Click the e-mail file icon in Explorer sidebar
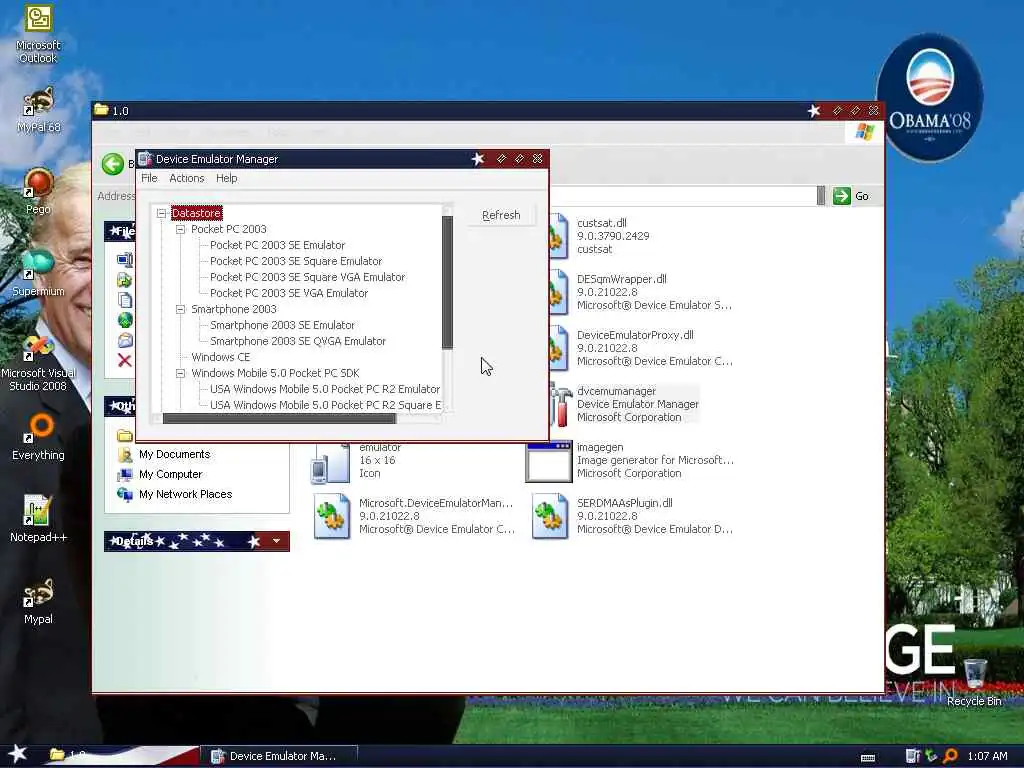This screenshot has height=768, width=1024. point(125,340)
